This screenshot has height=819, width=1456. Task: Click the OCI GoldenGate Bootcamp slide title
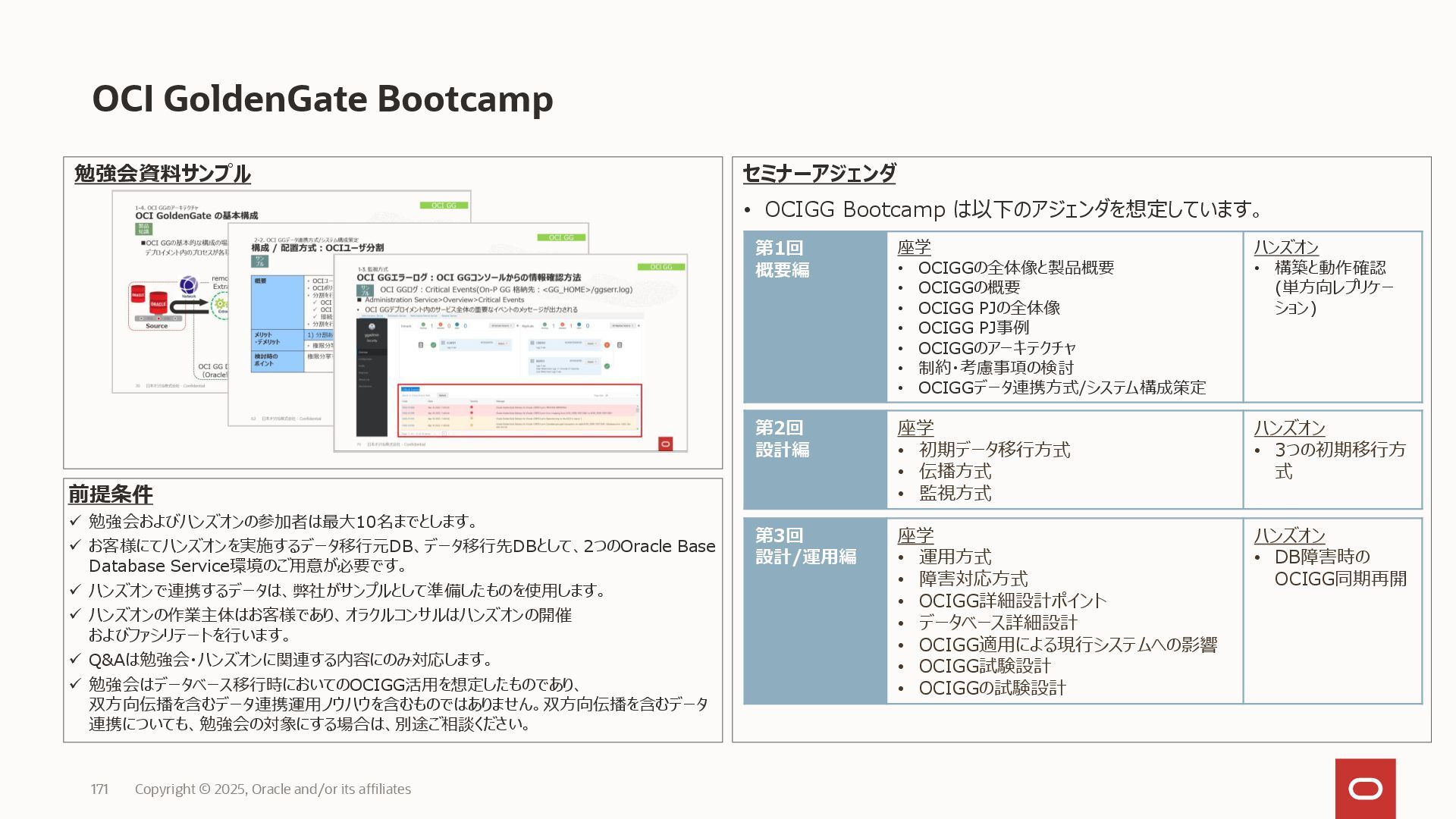[x=322, y=99]
